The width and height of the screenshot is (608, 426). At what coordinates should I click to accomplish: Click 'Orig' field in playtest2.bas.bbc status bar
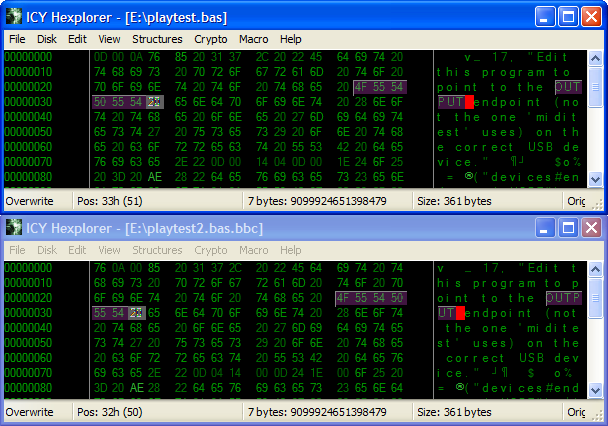pos(576,412)
